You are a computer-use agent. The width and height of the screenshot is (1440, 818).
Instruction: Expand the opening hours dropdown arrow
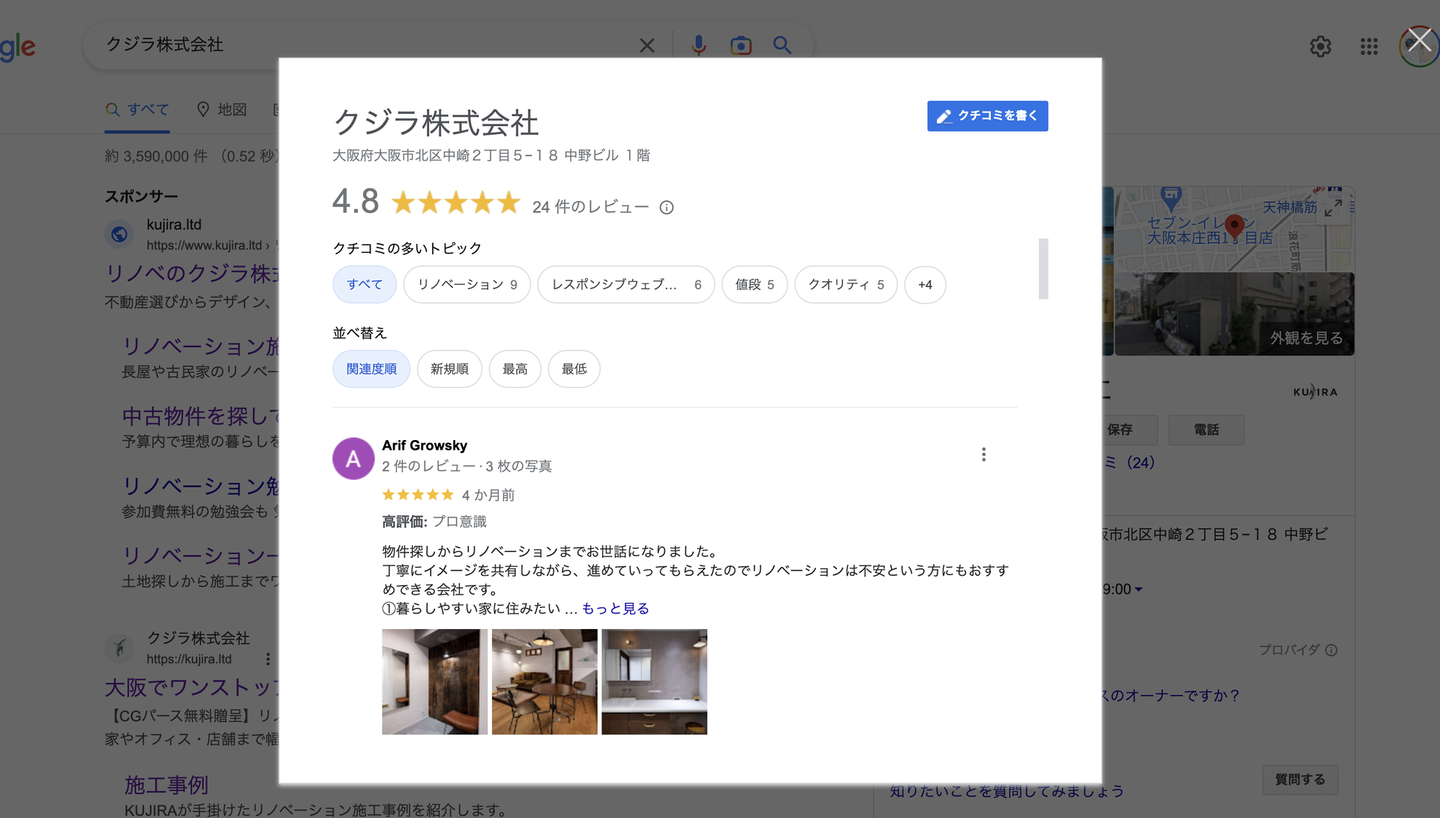[1139, 590]
